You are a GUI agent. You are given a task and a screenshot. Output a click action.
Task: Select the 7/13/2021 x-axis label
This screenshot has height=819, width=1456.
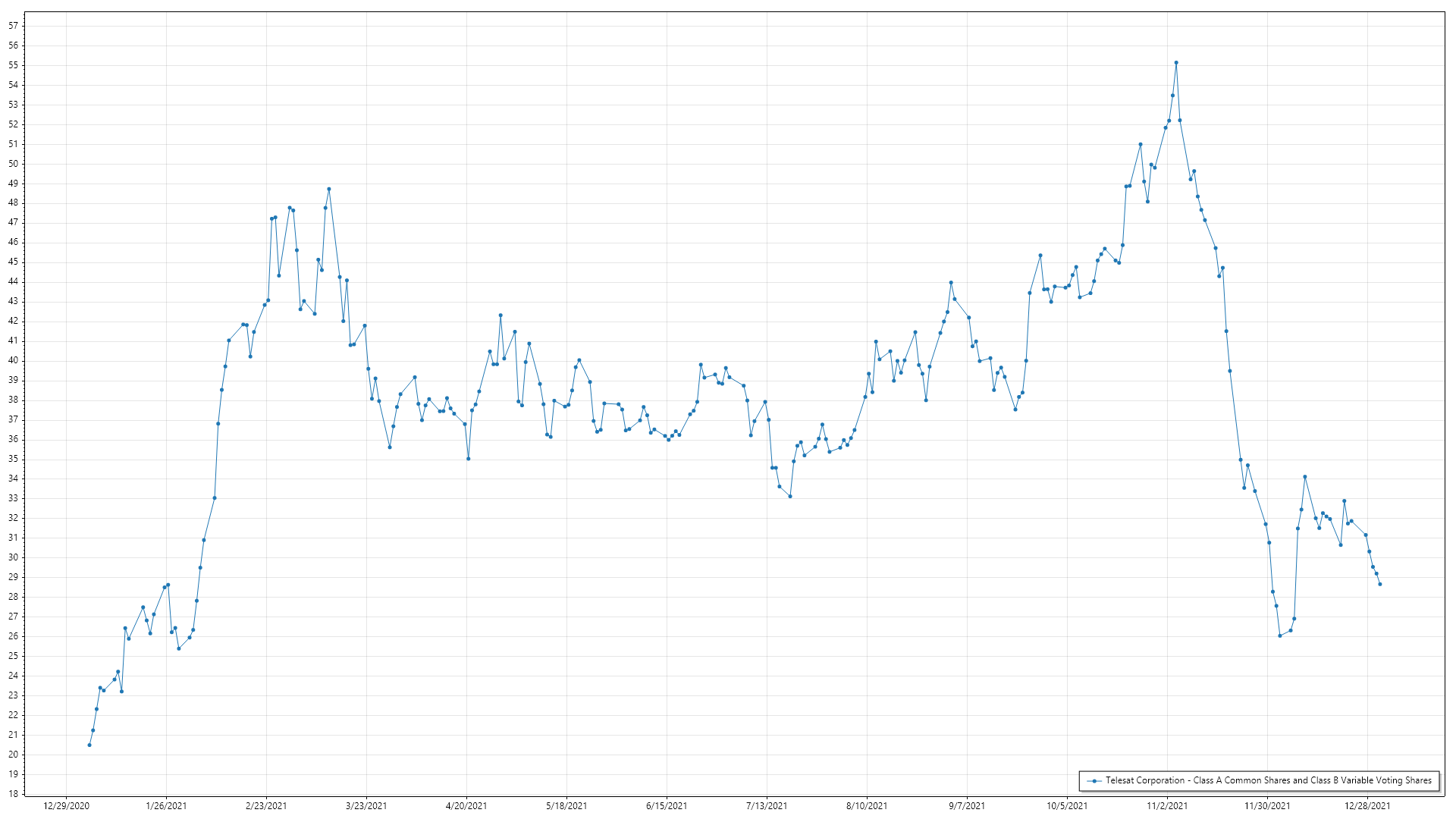coord(767,805)
